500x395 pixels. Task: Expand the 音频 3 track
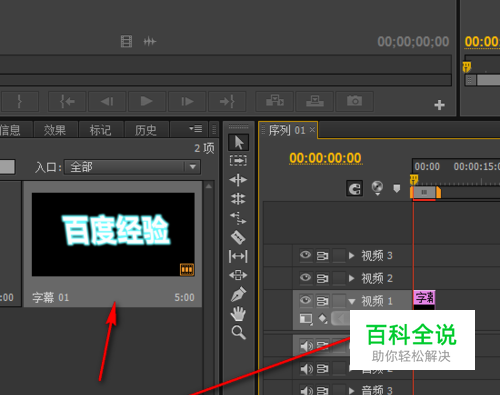click(351, 390)
